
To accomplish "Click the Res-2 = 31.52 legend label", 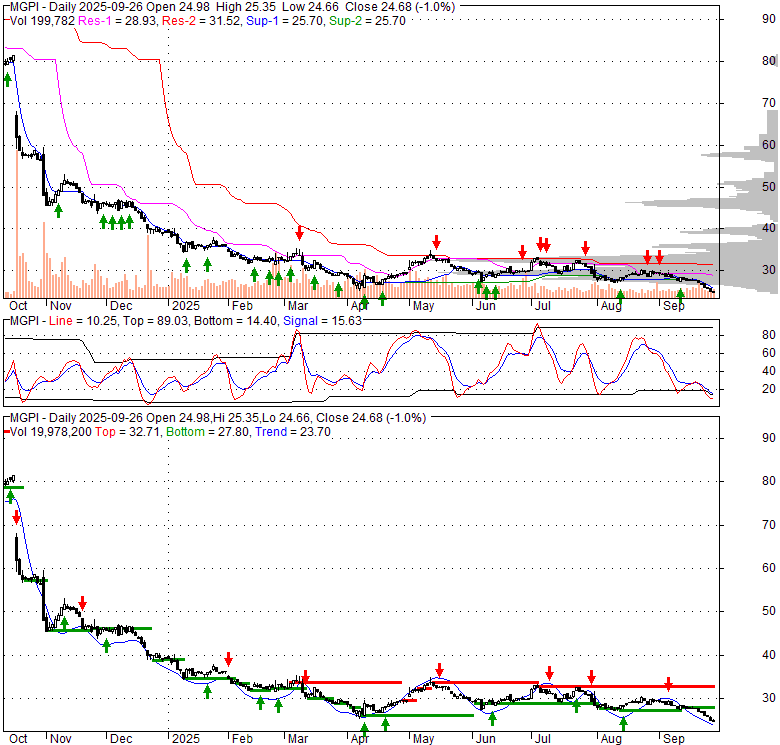I will click(201, 21).
